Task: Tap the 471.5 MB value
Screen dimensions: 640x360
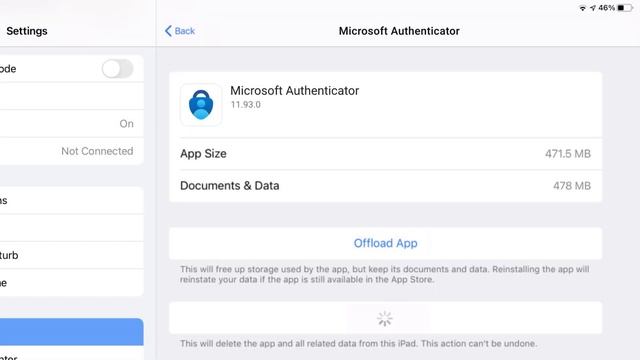Action: pos(568,154)
